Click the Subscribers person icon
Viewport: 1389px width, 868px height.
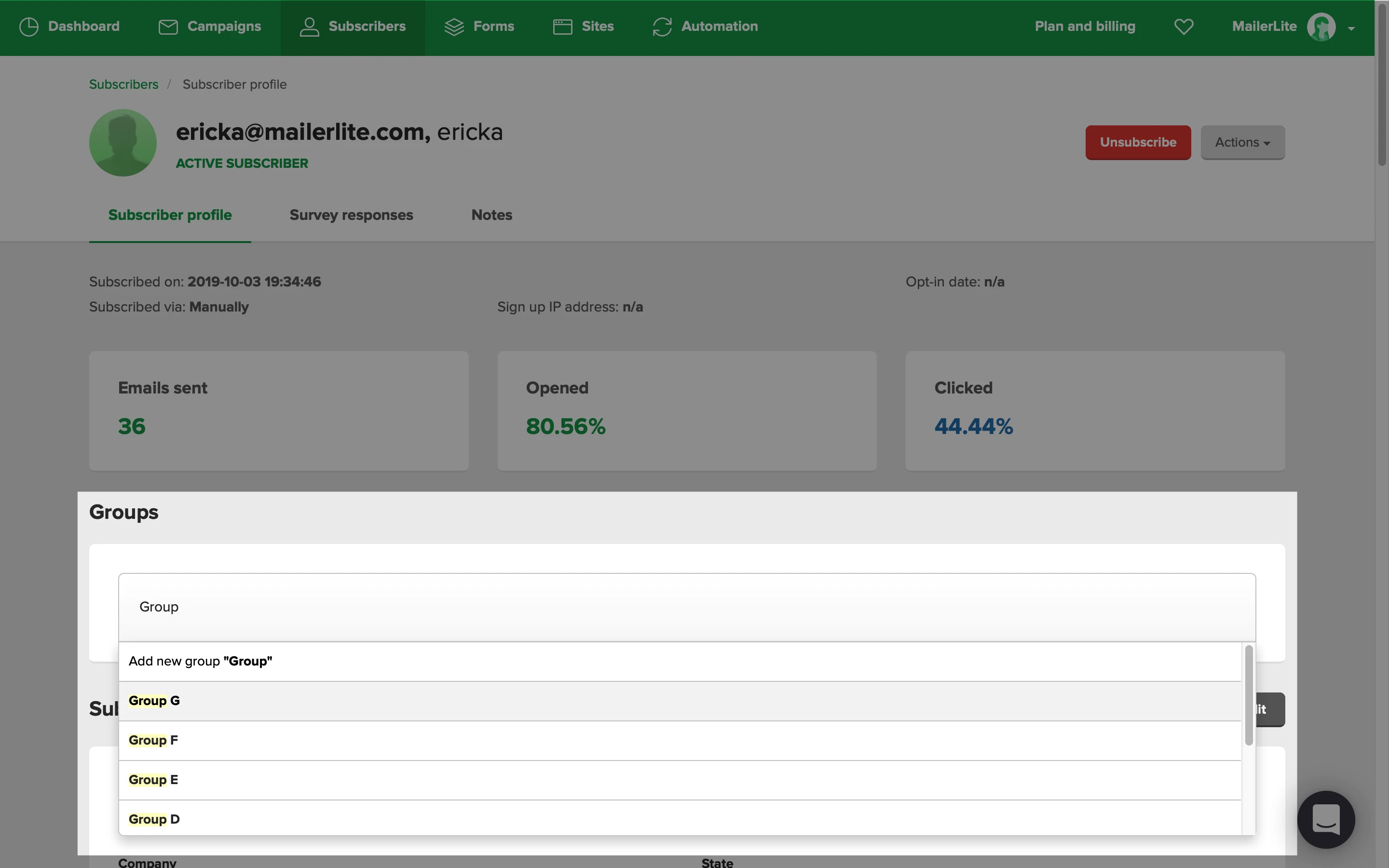[309, 27]
